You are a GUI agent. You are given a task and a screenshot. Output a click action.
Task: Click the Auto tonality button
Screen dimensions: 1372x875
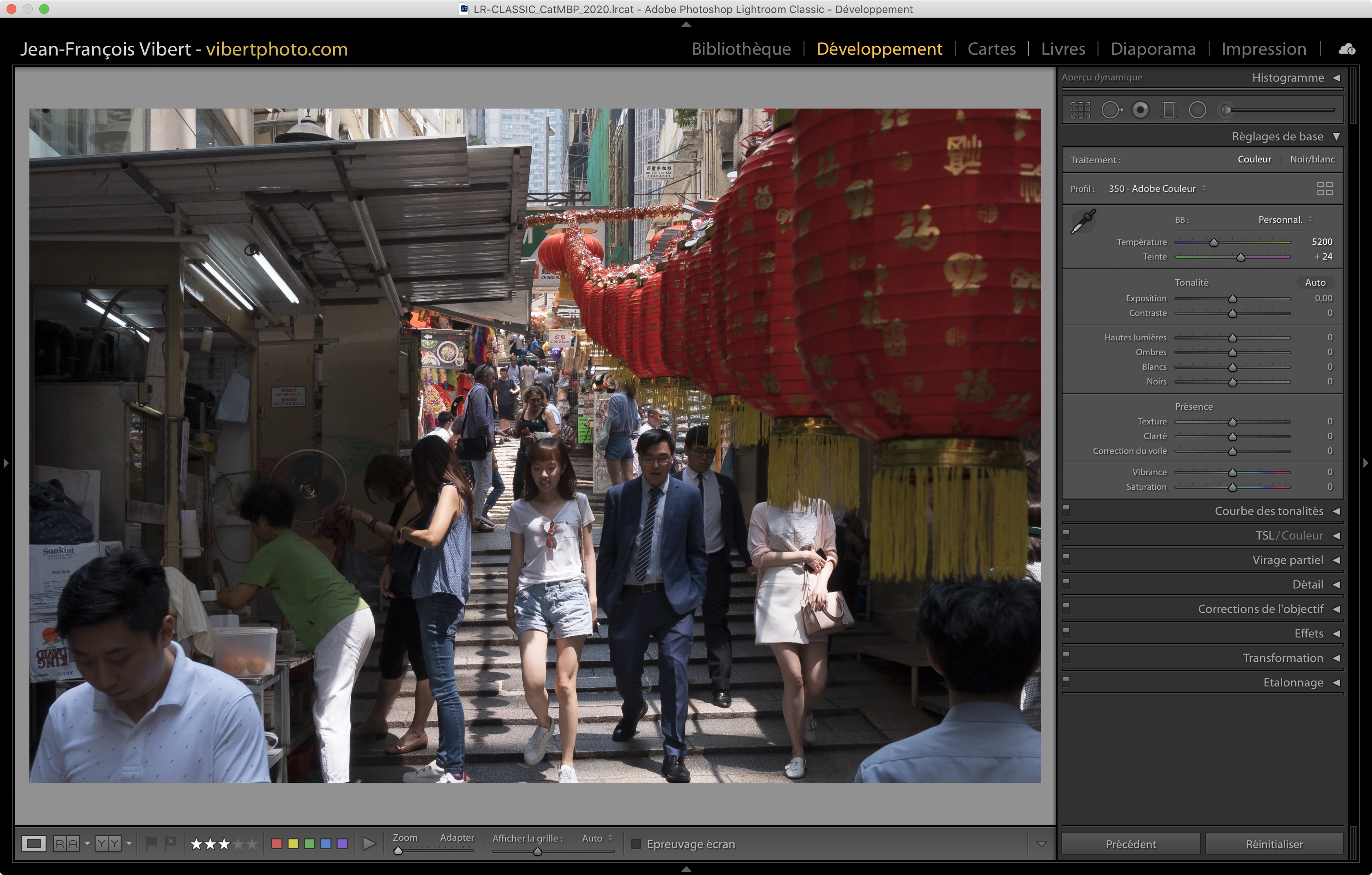click(1314, 282)
